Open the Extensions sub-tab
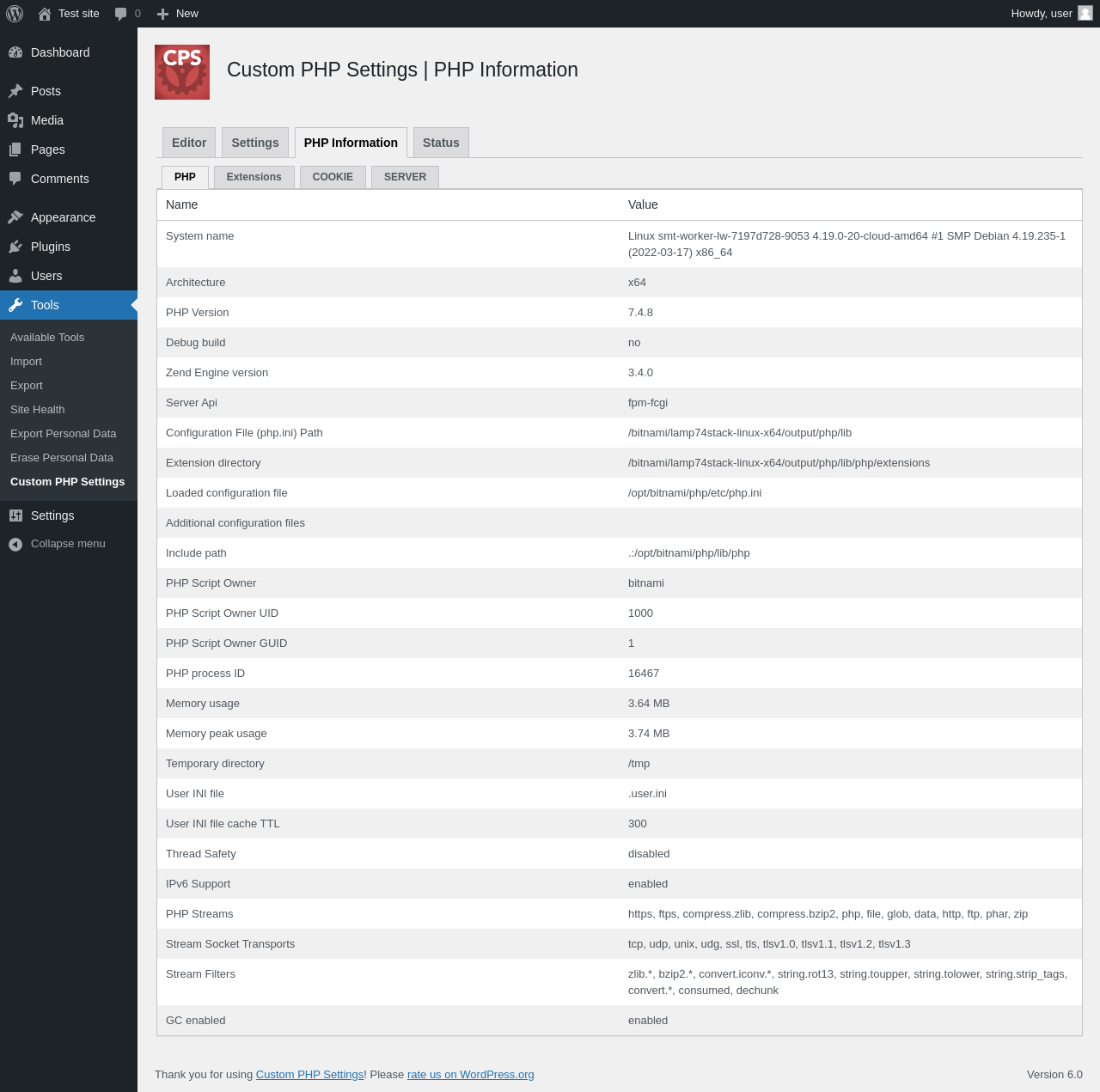The image size is (1100, 1092). (x=254, y=177)
